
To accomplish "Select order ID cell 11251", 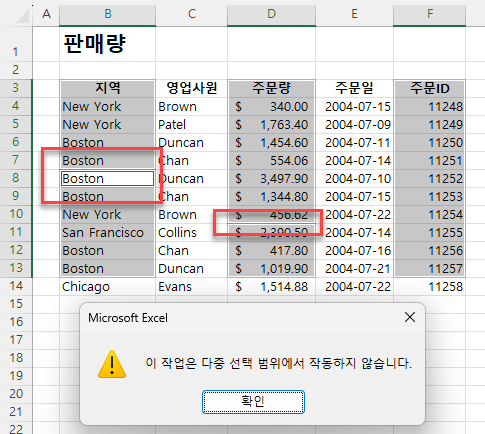I will coord(430,160).
